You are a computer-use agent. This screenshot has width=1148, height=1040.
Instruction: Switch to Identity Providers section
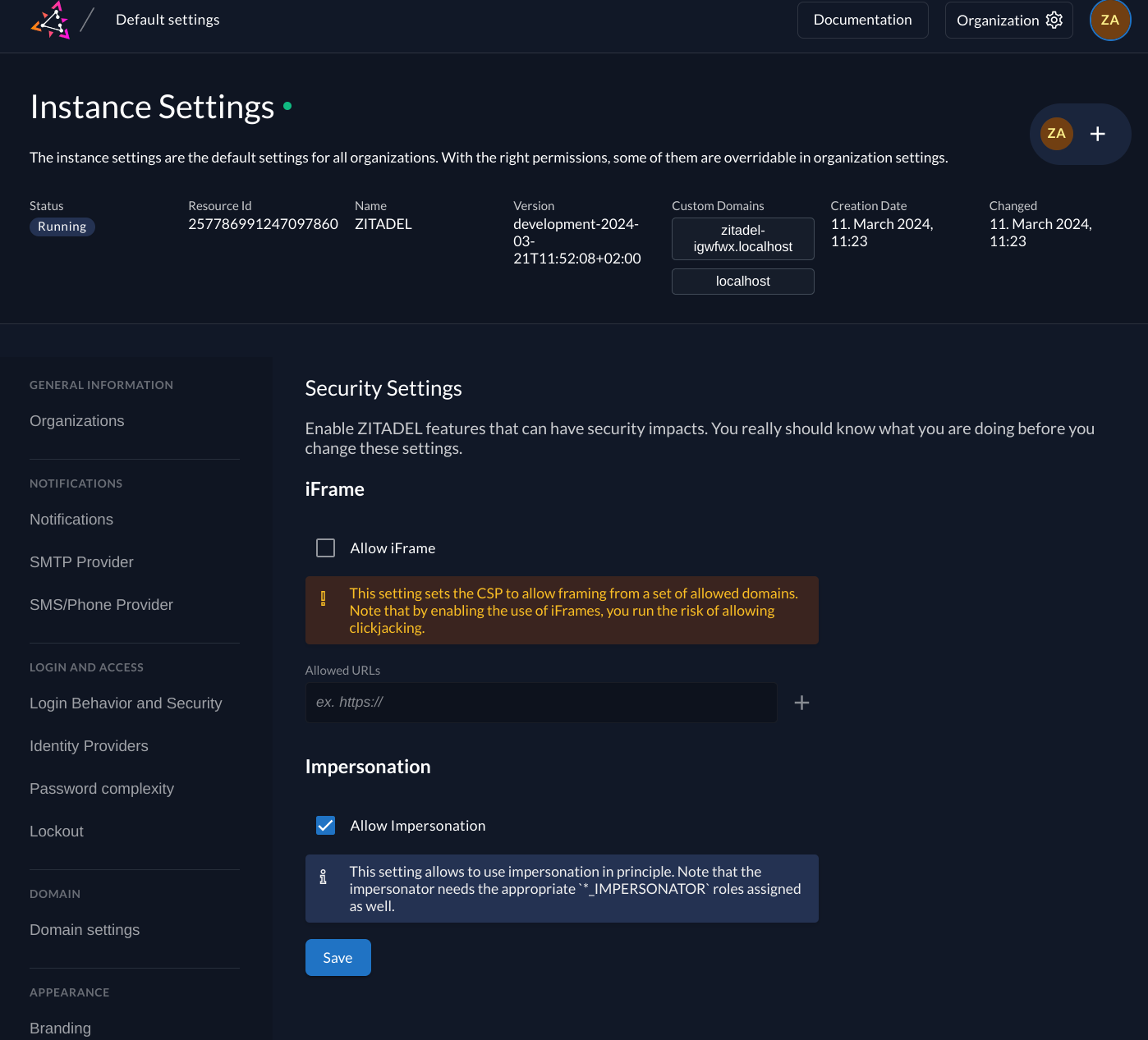(89, 746)
